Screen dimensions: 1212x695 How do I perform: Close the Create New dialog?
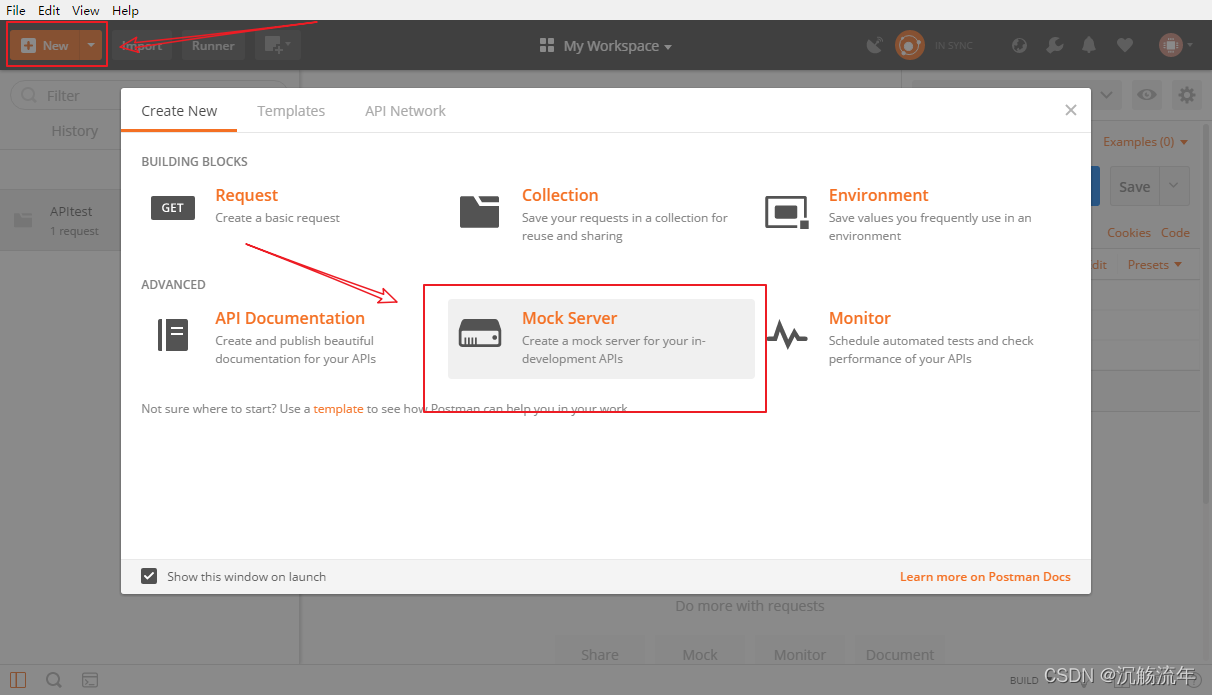click(x=1071, y=110)
